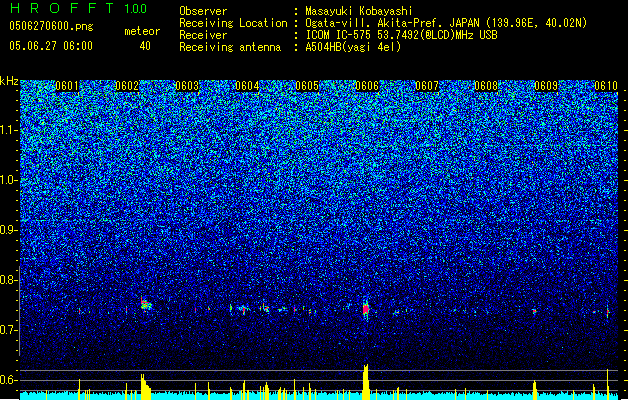Click the 0604 time marker
This screenshot has width=629, height=400.
(x=247, y=86)
